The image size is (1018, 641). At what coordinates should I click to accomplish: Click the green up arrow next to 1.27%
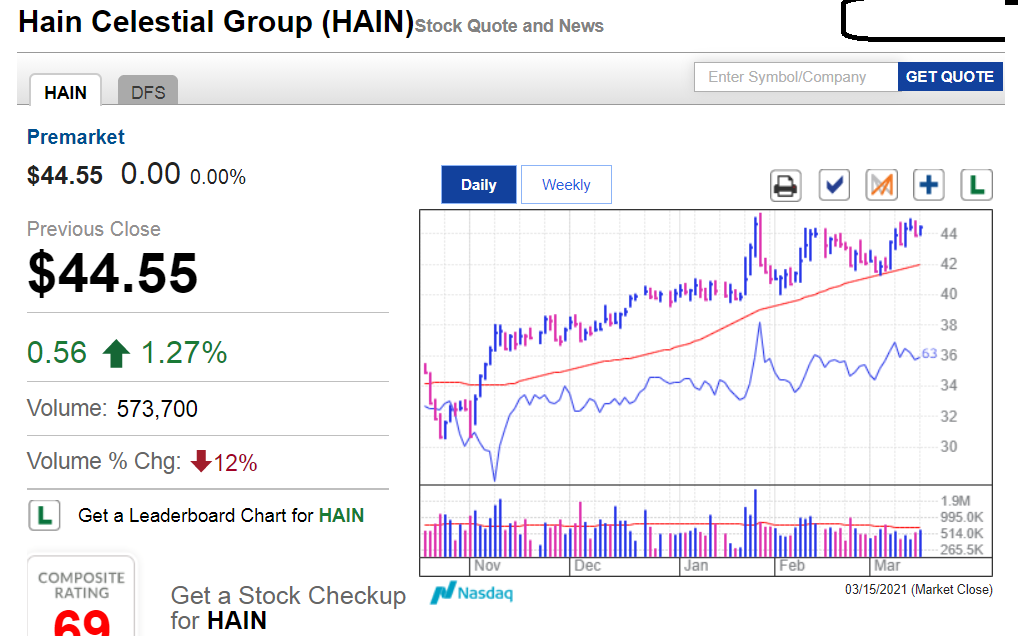pyautogui.click(x=116, y=354)
